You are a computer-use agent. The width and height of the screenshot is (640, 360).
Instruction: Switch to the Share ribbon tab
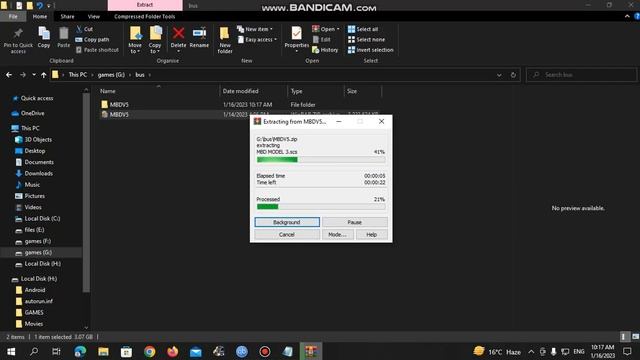pos(67,16)
